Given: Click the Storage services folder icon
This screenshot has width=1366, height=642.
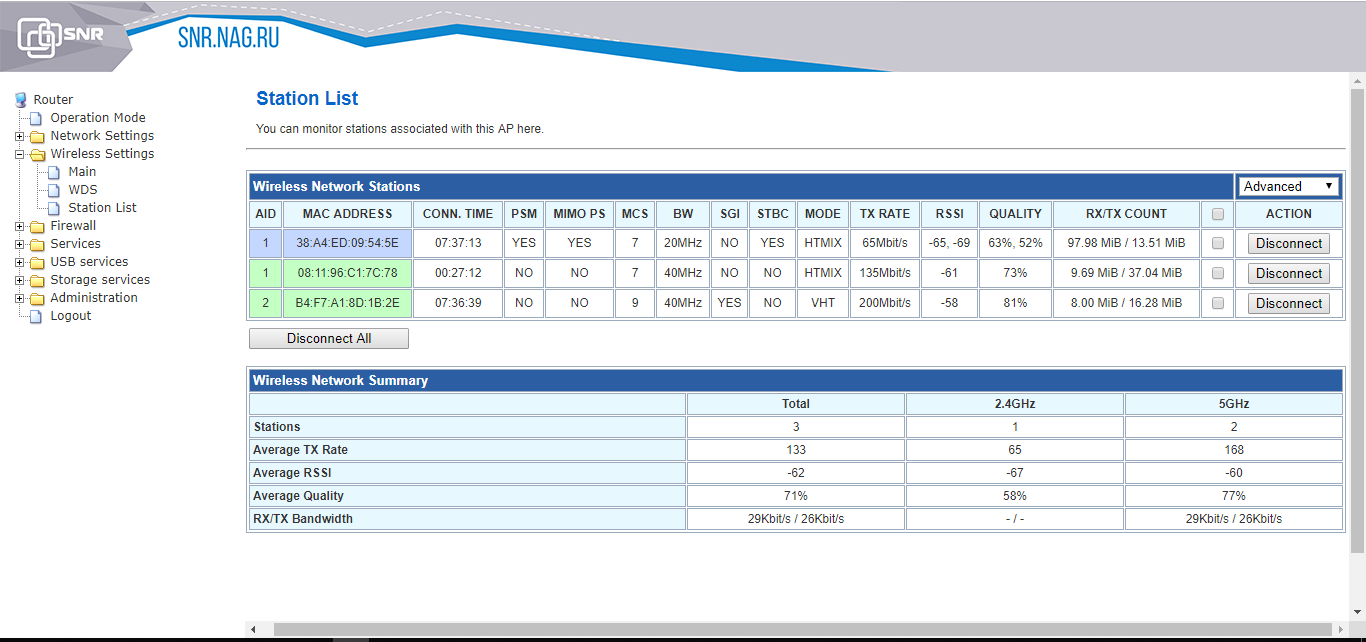Looking at the screenshot, I should (37, 280).
